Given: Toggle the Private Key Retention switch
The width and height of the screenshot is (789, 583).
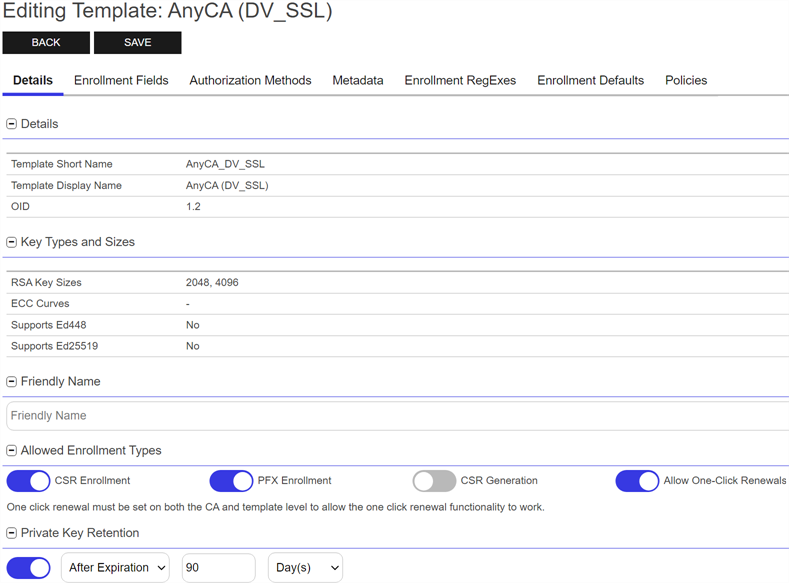Looking at the screenshot, I should [x=28, y=568].
